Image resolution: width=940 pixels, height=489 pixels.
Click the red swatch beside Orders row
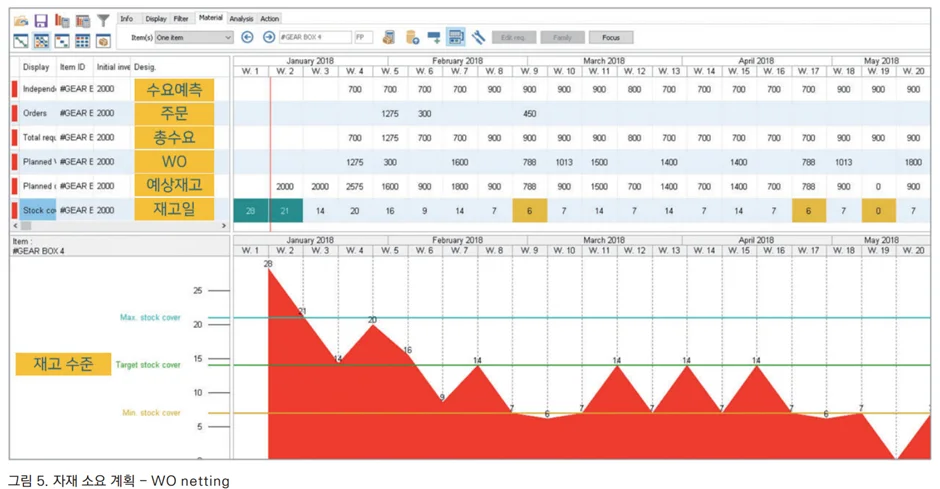pyautogui.click(x=14, y=114)
